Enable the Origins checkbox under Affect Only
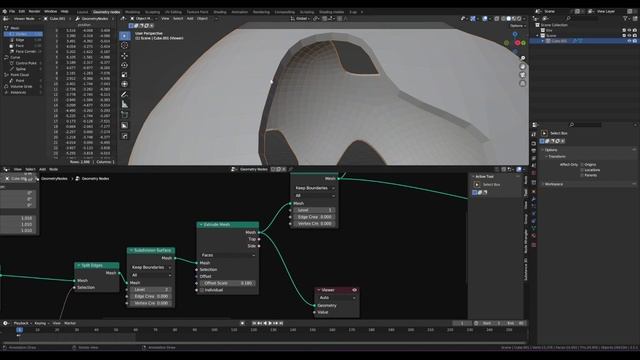The image size is (640, 360). click(x=582, y=164)
